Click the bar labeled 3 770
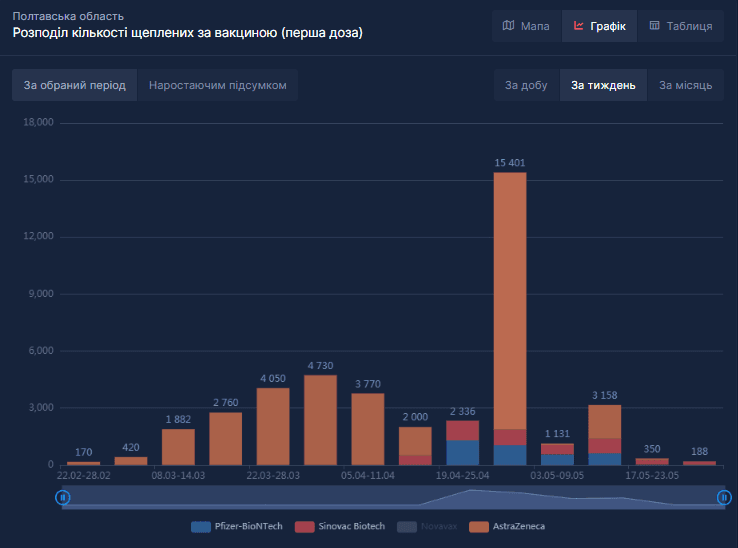Screen dimensions: 738x548 pyautogui.click(x=368, y=429)
